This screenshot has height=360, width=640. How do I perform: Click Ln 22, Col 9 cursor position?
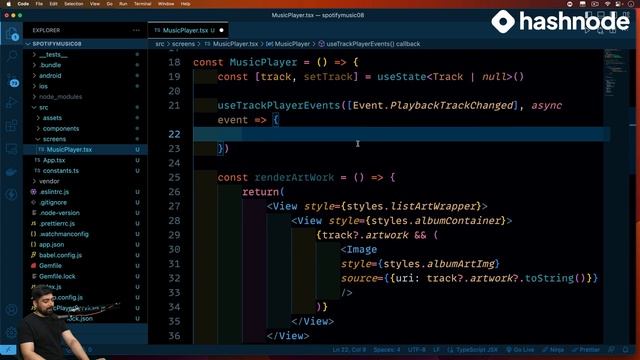coord(349,350)
